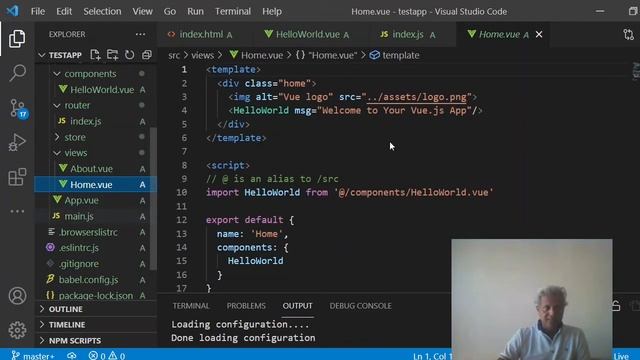This screenshot has width=640, height=360.
Task: Open changes compare icon in editor title
Action: coord(629,35)
